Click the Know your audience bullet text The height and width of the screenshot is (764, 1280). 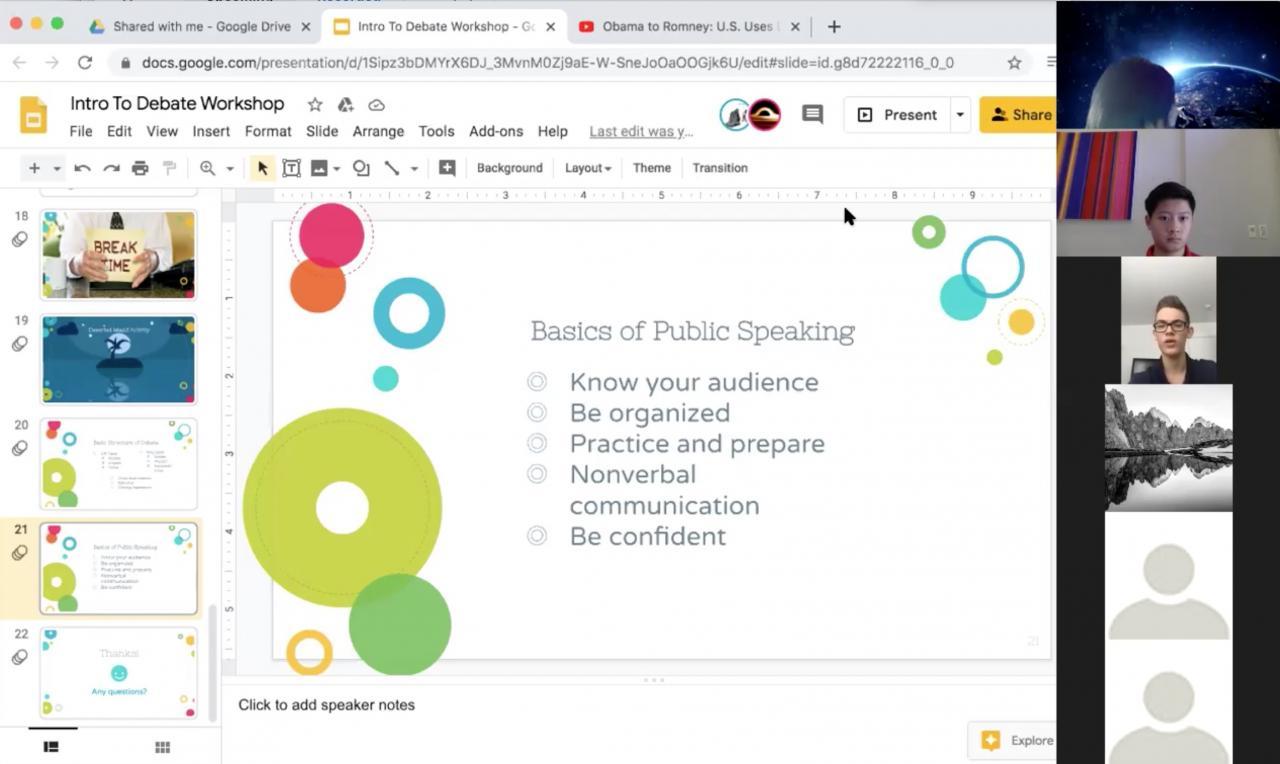[x=694, y=382]
